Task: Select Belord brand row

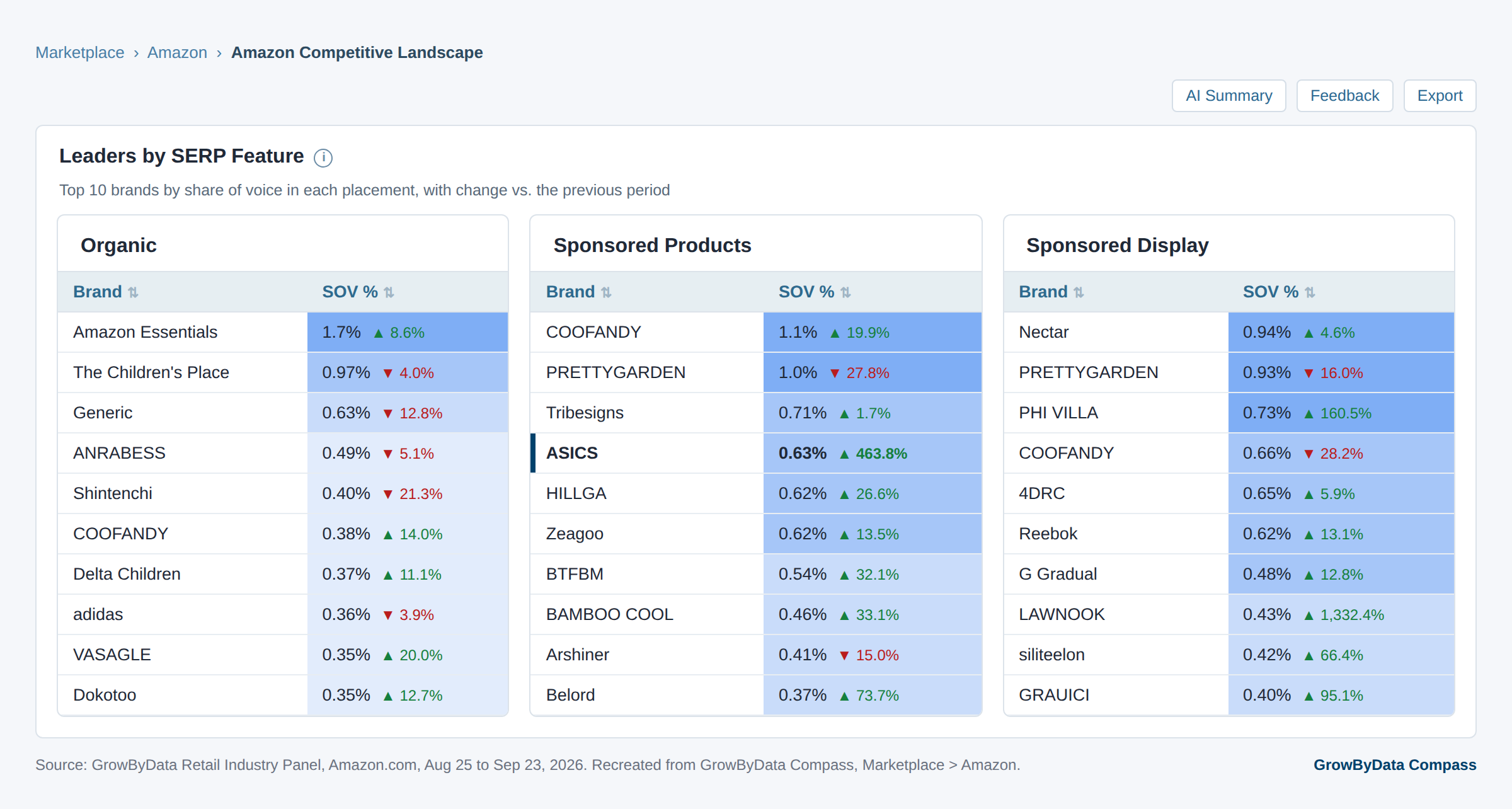Action: 756,695
